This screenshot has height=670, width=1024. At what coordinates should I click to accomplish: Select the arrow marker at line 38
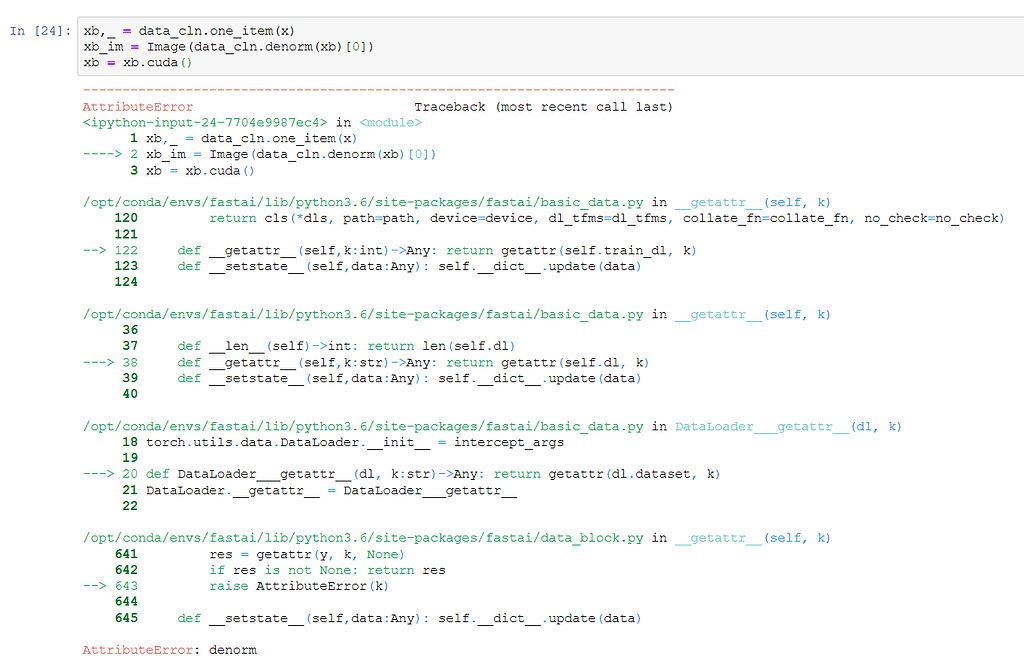(100, 362)
